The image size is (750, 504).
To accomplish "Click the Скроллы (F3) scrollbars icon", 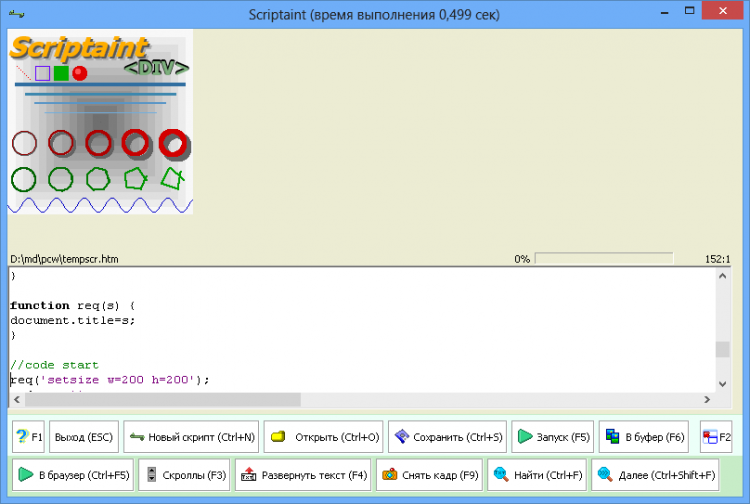I will click(152, 474).
